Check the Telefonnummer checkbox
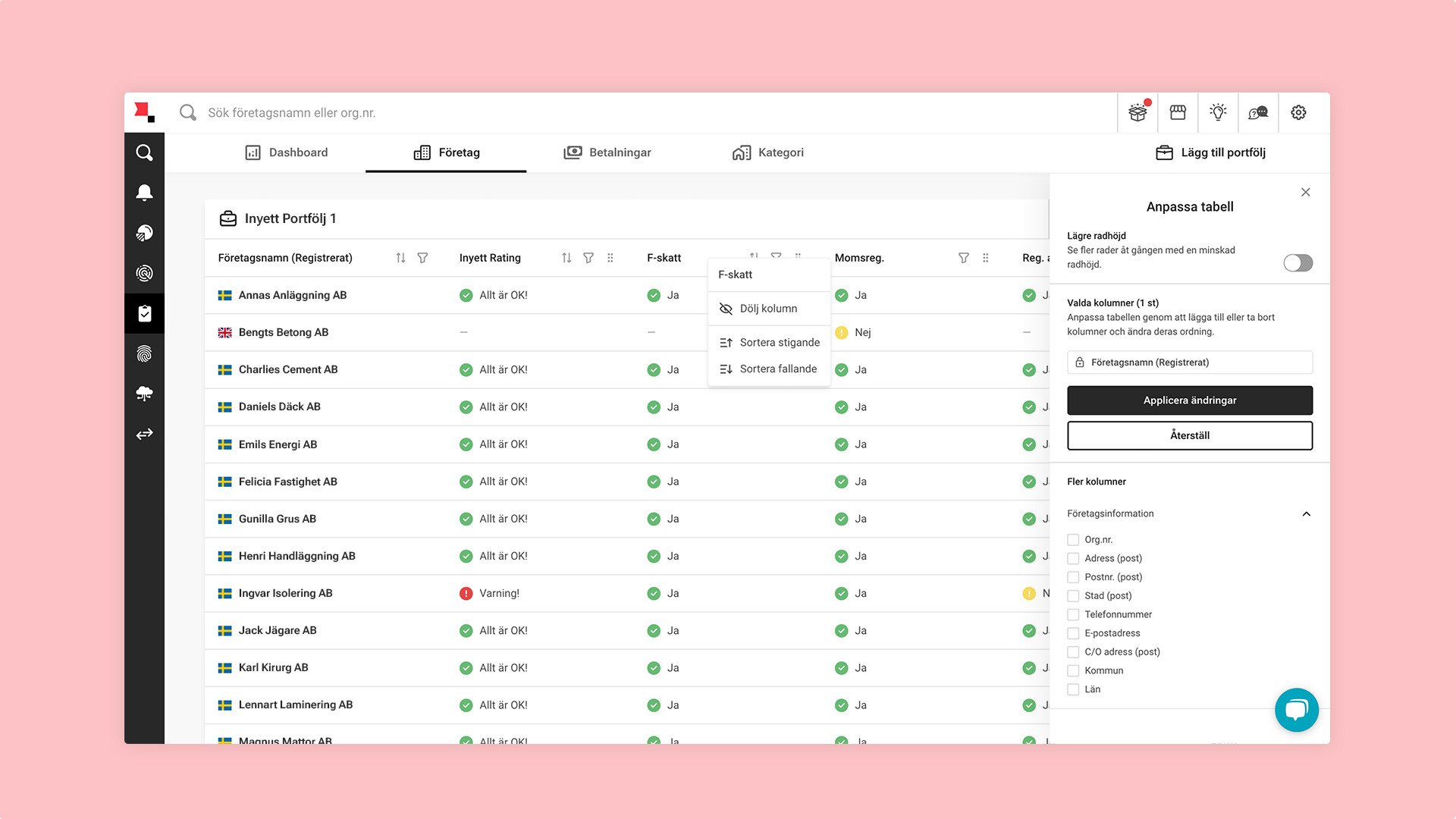This screenshot has width=1456, height=819. point(1073,614)
